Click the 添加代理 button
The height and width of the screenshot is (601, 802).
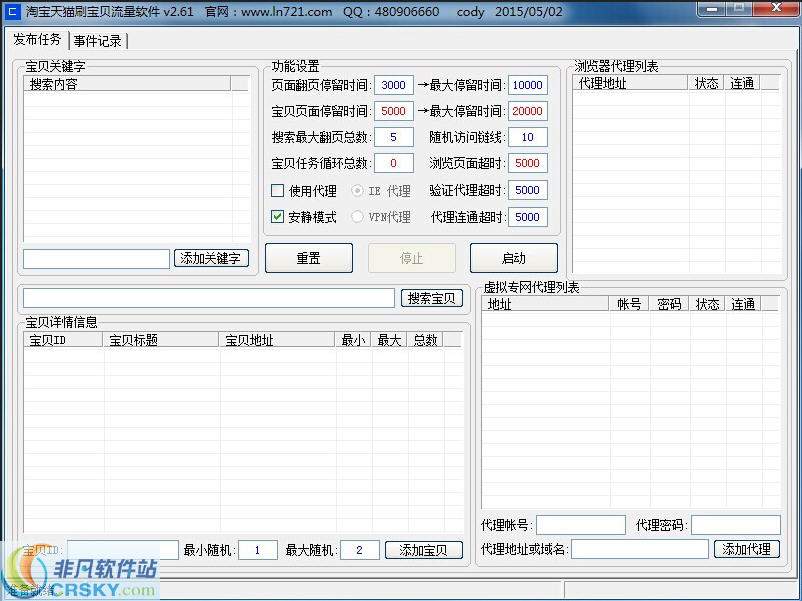pyautogui.click(x=747, y=549)
